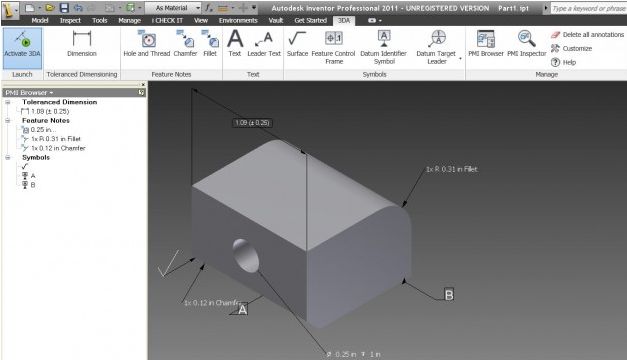Open the Get Started tab

(310, 20)
